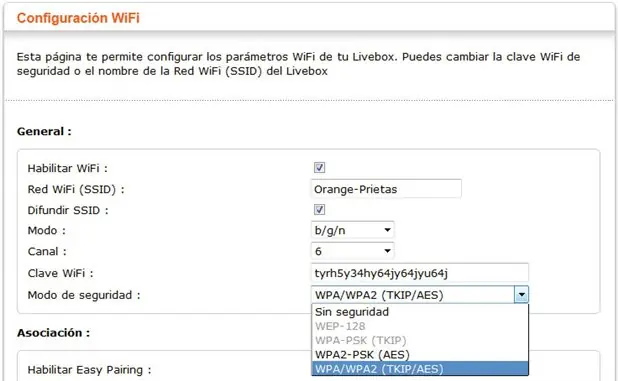Choose the WPA-PSK (TKIP) option

tap(420, 340)
